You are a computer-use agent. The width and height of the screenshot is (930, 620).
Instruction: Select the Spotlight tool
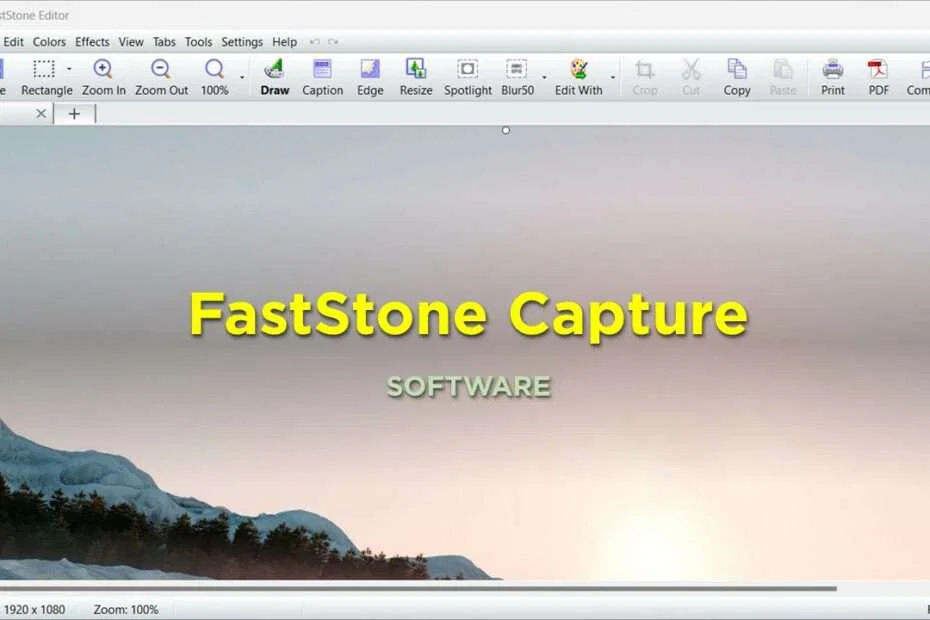(x=467, y=75)
